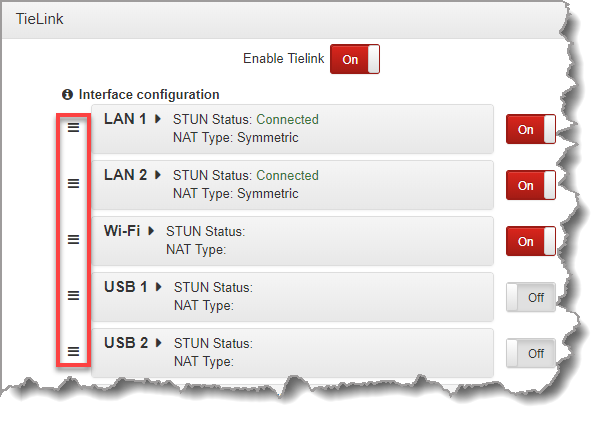The width and height of the screenshot is (611, 427).
Task: Click the Interface configuration info icon
Action: pos(68,95)
